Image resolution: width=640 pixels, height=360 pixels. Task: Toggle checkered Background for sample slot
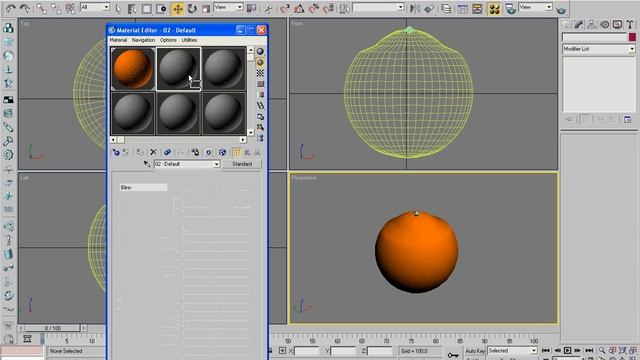pos(260,73)
